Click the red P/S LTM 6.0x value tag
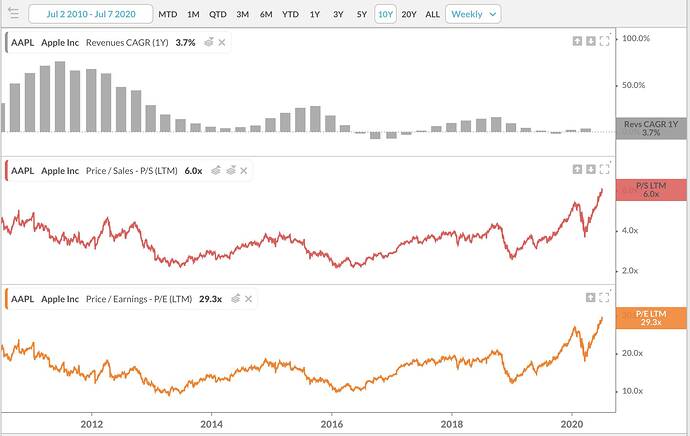 (651, 190)
